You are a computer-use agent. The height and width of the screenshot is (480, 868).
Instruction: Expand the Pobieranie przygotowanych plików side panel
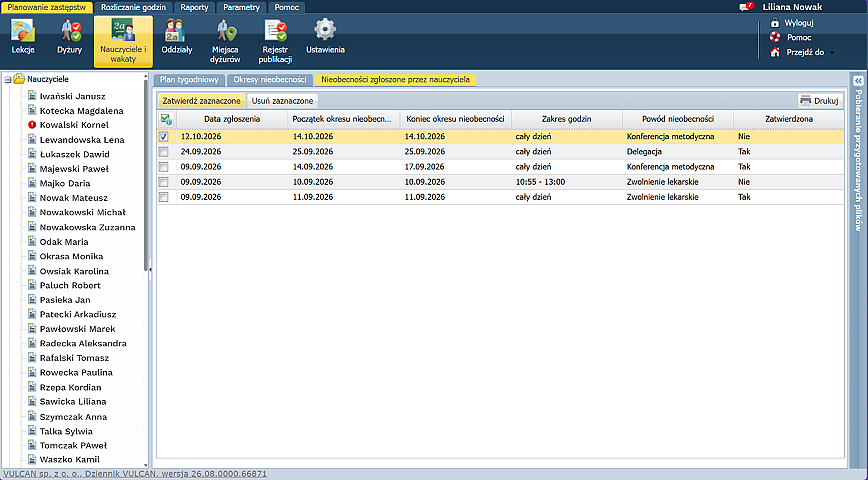859,81
